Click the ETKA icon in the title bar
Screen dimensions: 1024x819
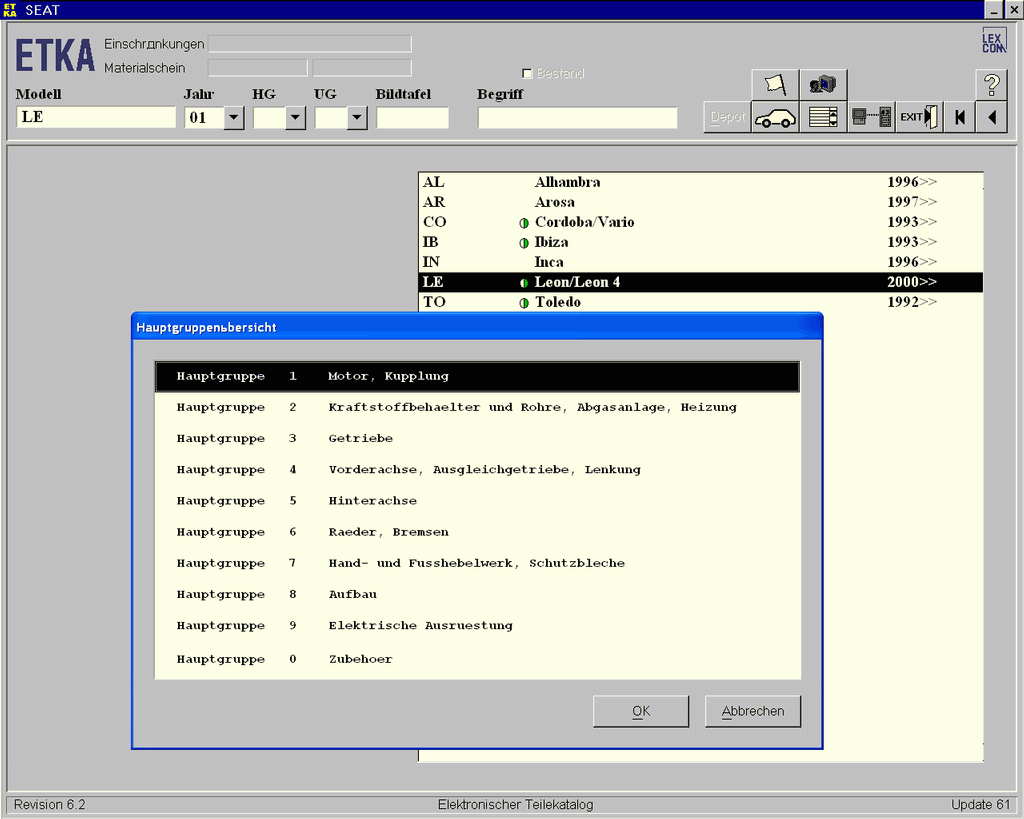[10, 10]
